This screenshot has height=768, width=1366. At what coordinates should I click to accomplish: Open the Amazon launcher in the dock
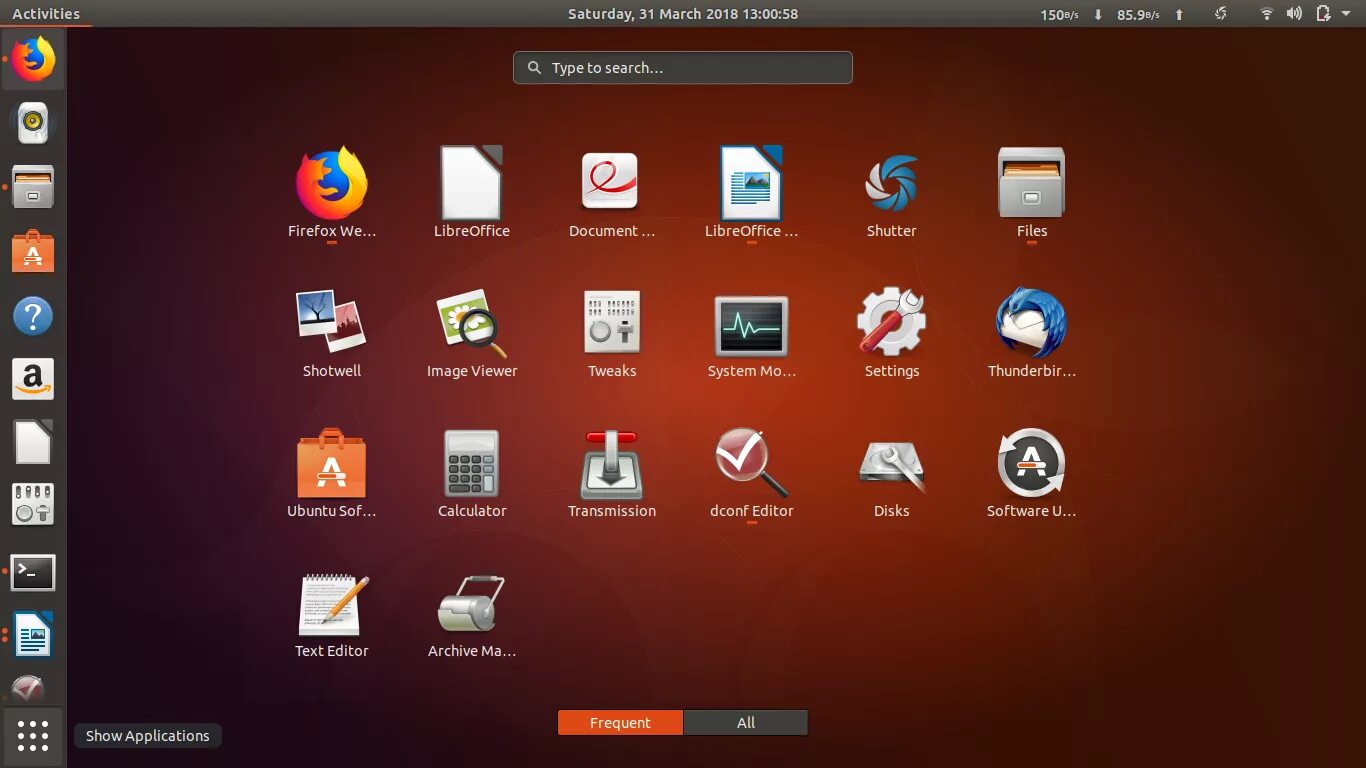(x=33, y=379)
